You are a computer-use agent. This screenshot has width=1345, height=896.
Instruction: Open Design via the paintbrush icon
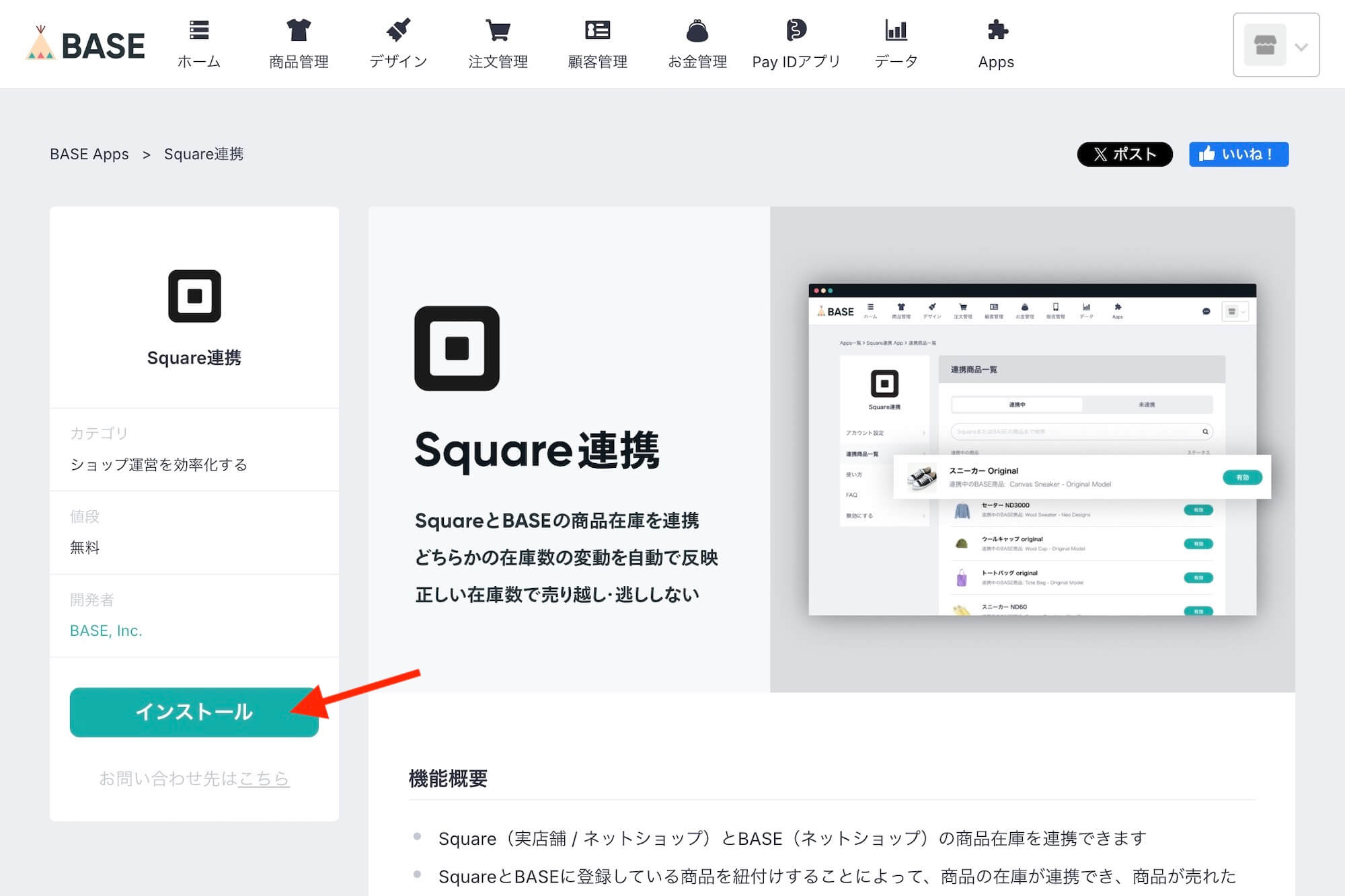[398, 31]
